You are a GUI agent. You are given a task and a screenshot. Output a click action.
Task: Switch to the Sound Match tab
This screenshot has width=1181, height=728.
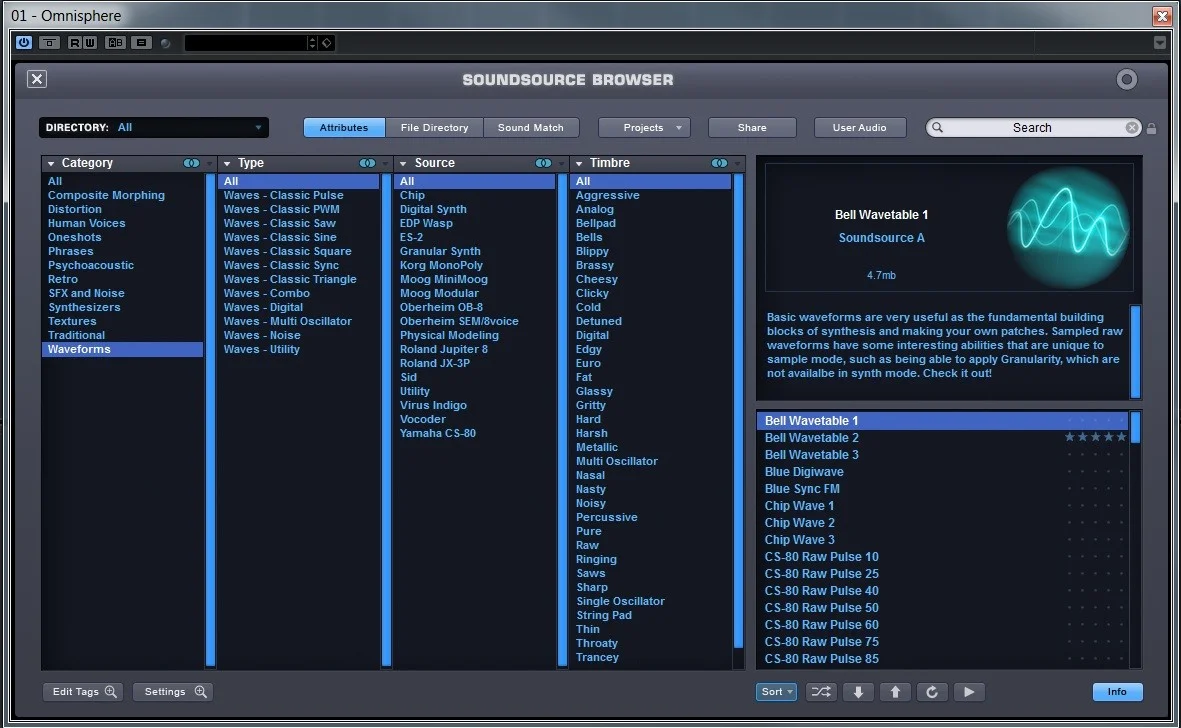pos(530,128)
